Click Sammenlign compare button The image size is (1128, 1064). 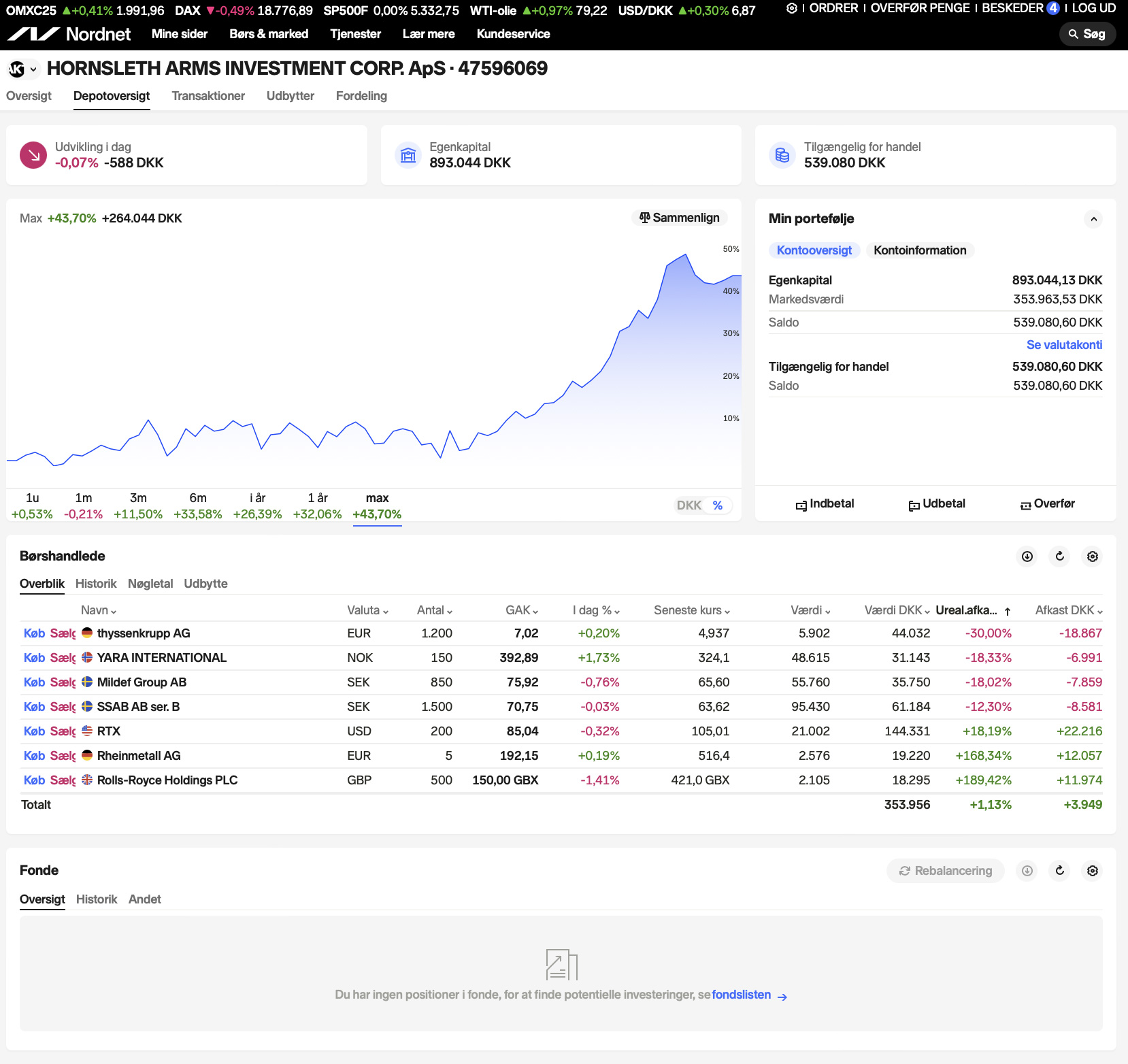(680, 218)
